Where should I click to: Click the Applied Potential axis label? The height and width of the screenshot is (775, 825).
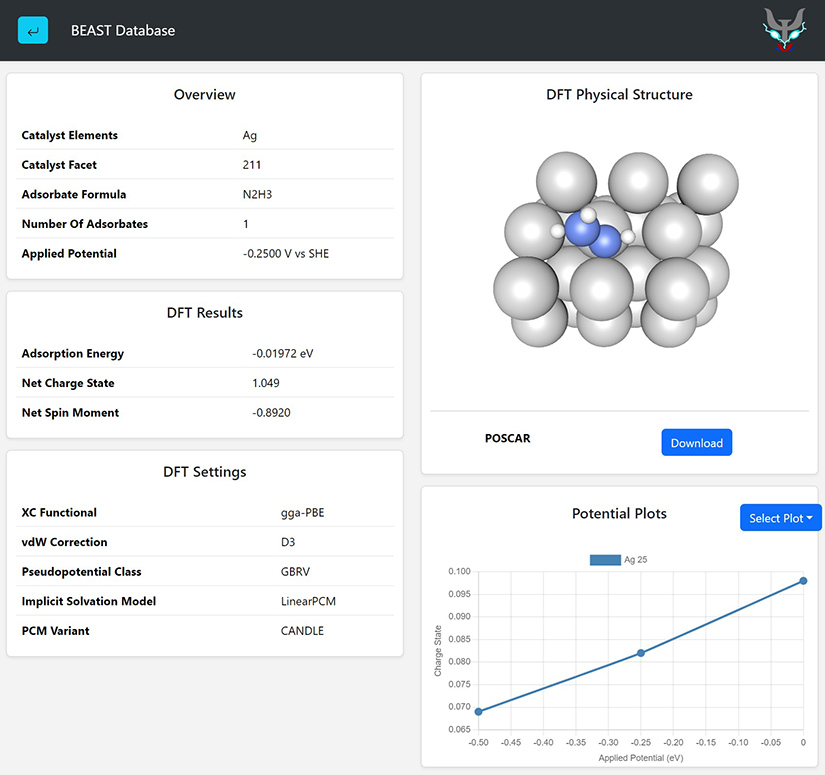641,758
